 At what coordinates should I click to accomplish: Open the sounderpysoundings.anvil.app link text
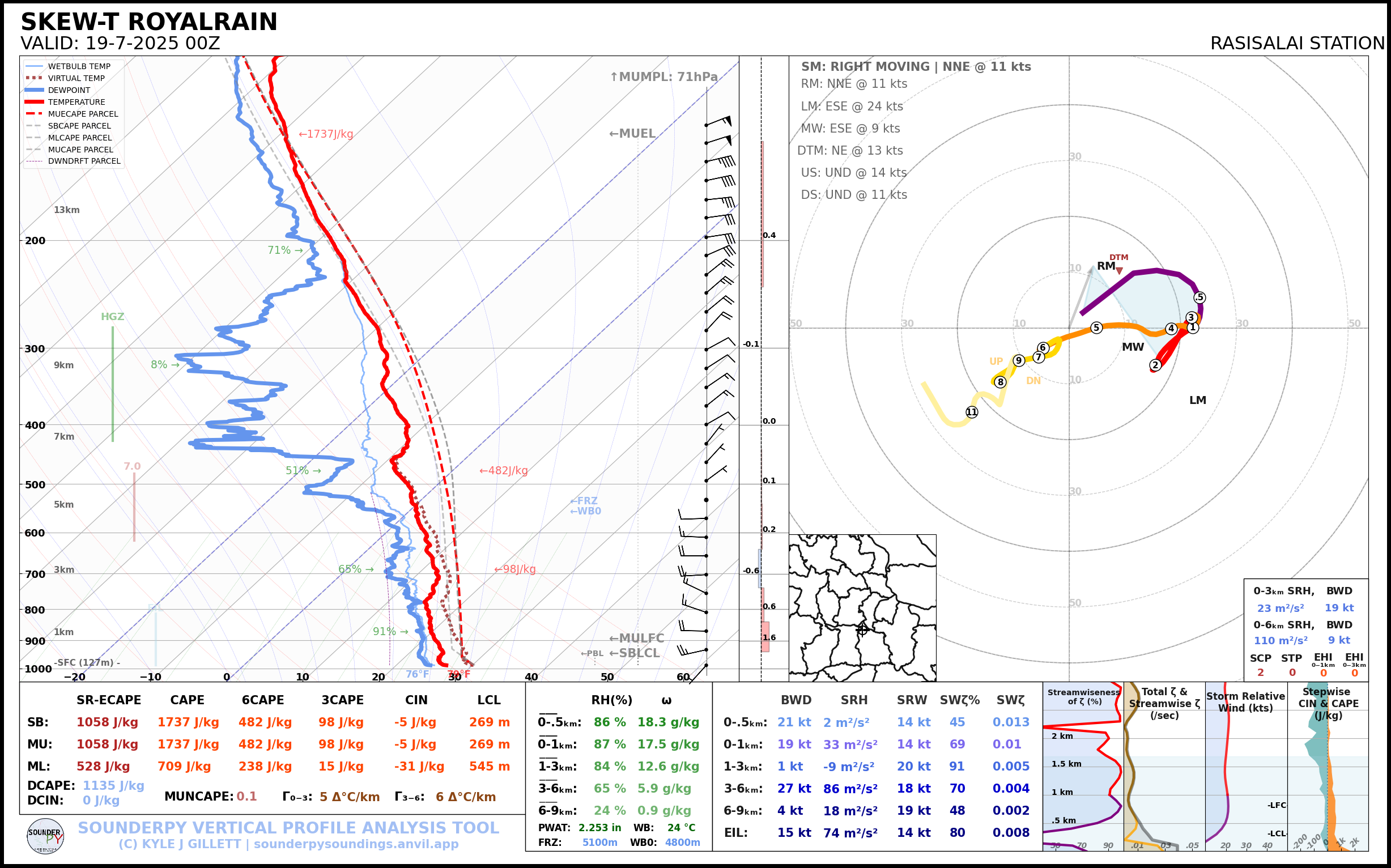[356, 844]
